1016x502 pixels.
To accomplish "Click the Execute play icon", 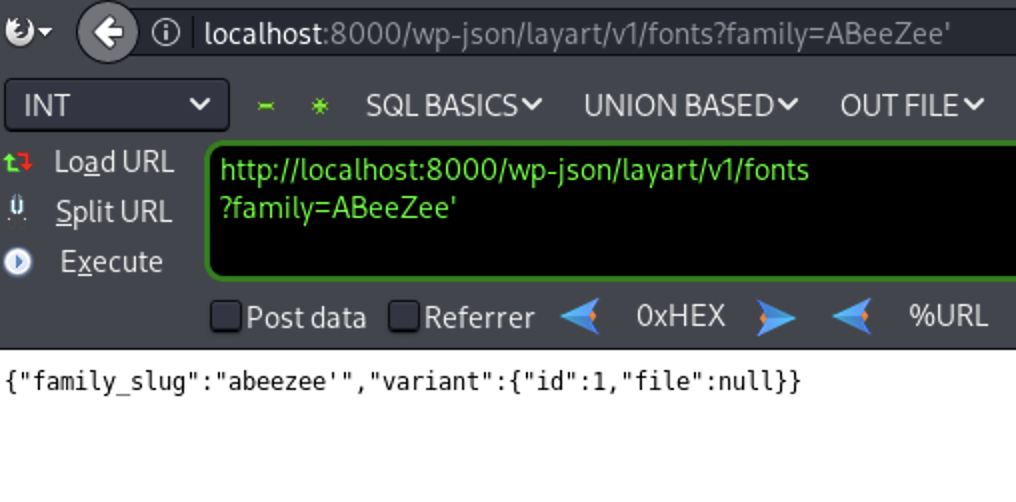I will pos(17,262).
